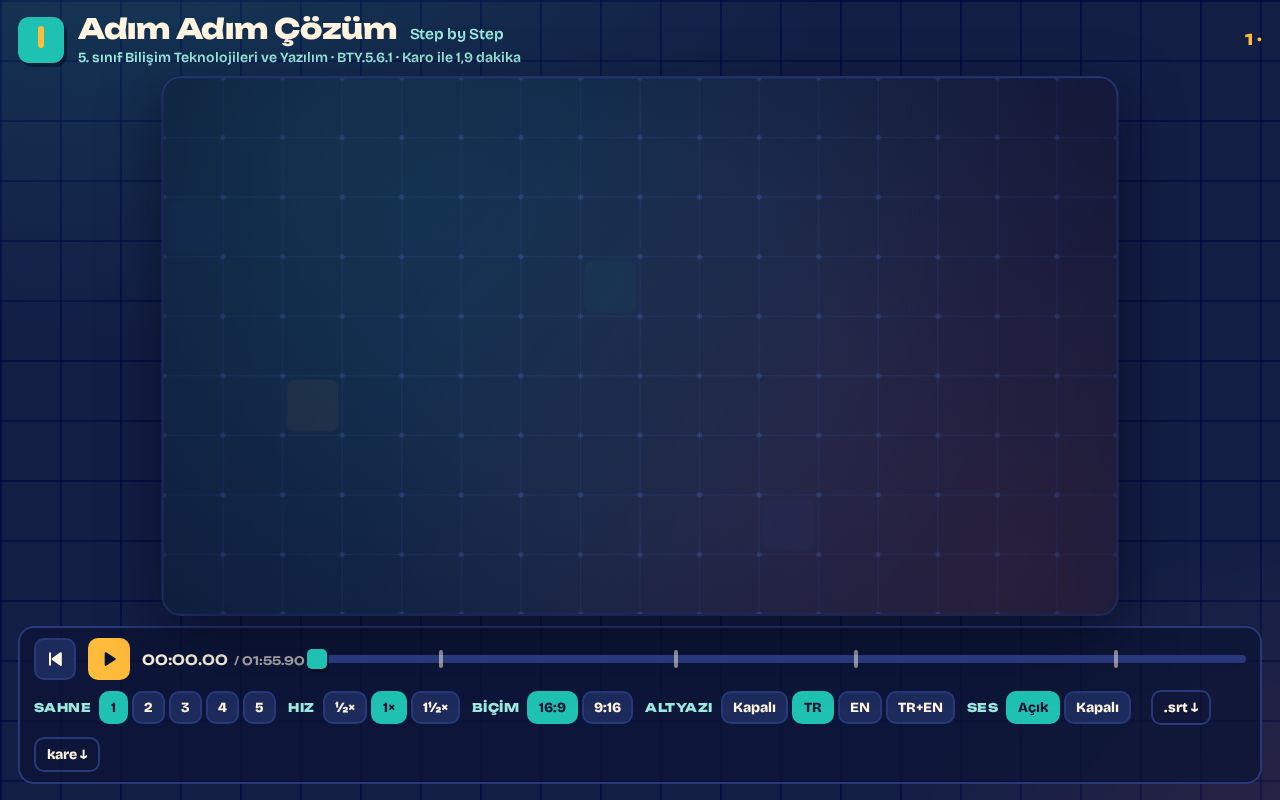Select TR subtitles

click(813, 707)
